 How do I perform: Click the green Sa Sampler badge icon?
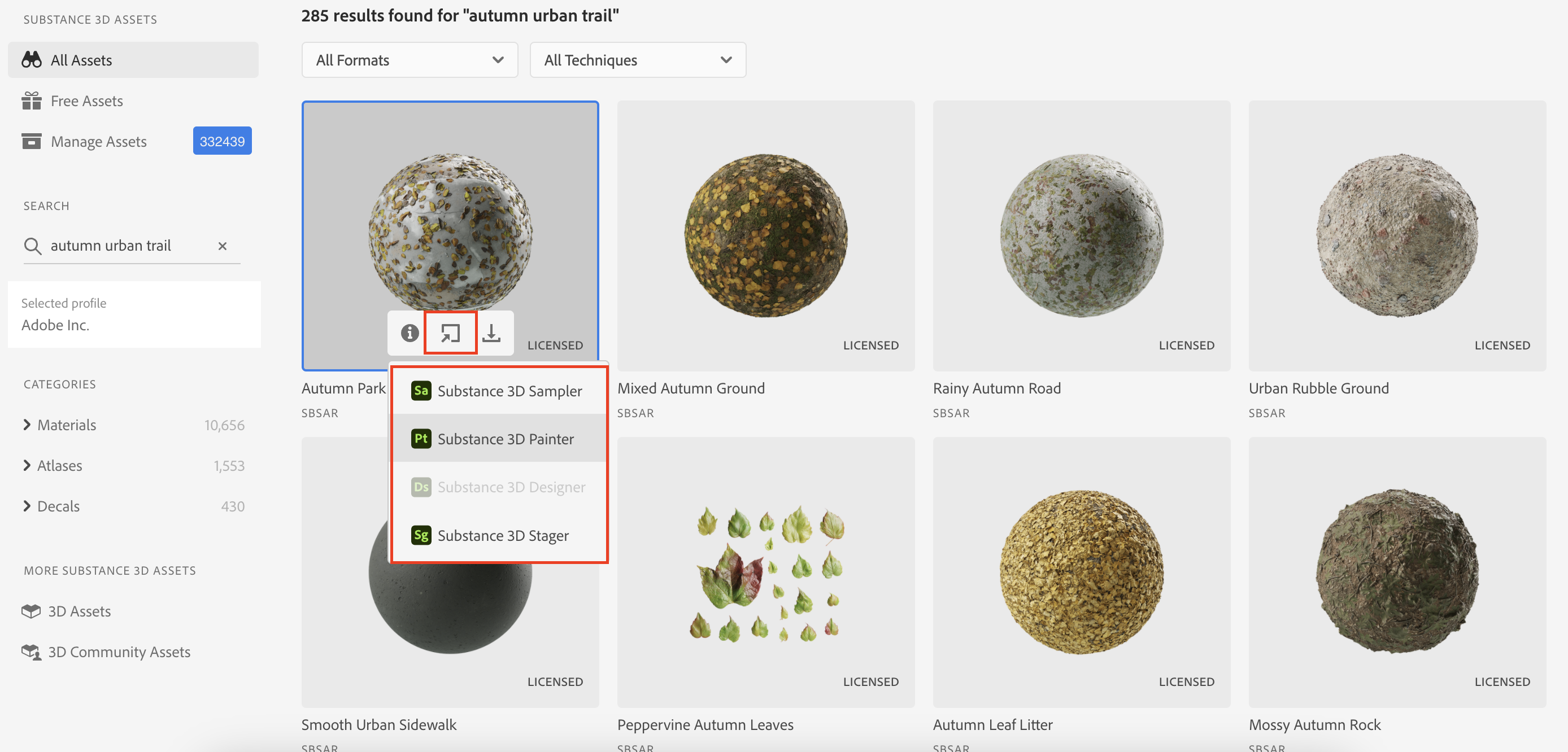point(421,391)
